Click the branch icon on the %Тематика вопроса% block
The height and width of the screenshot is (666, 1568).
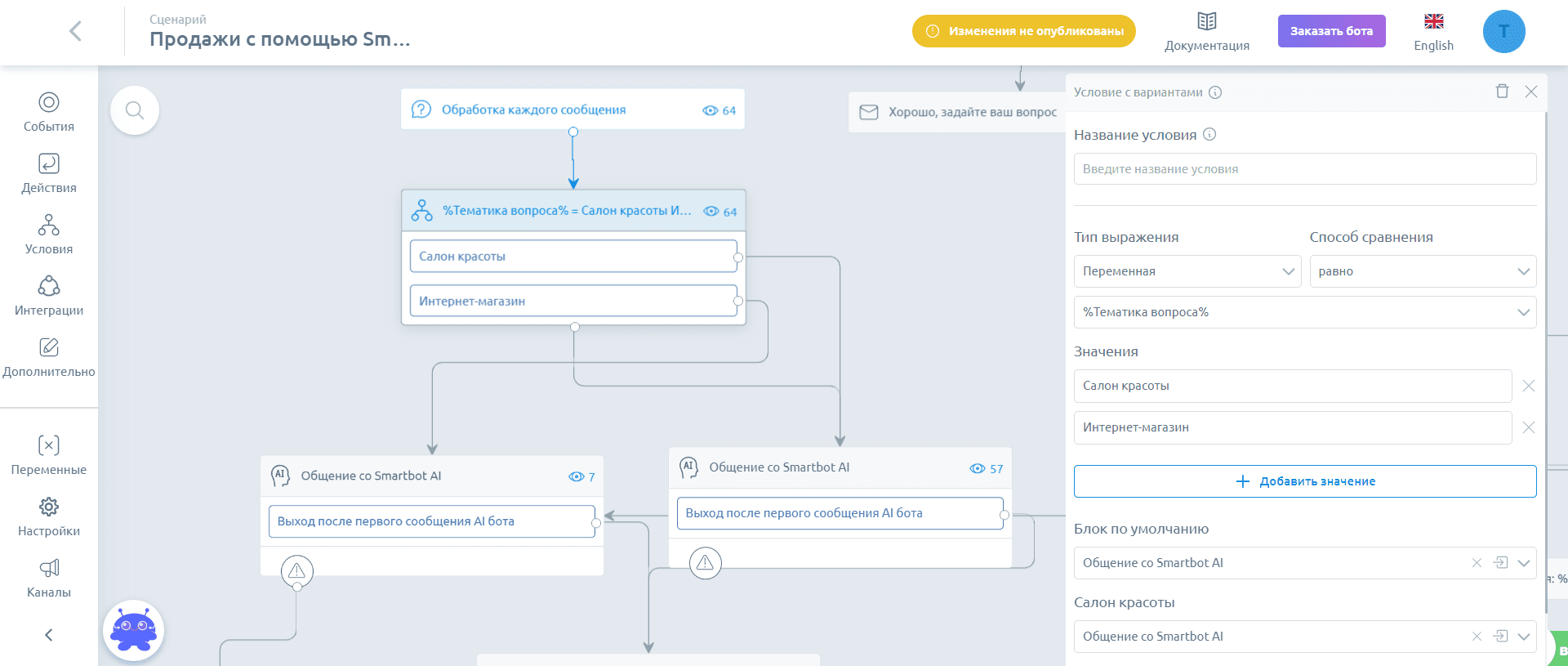click(422, 211)
